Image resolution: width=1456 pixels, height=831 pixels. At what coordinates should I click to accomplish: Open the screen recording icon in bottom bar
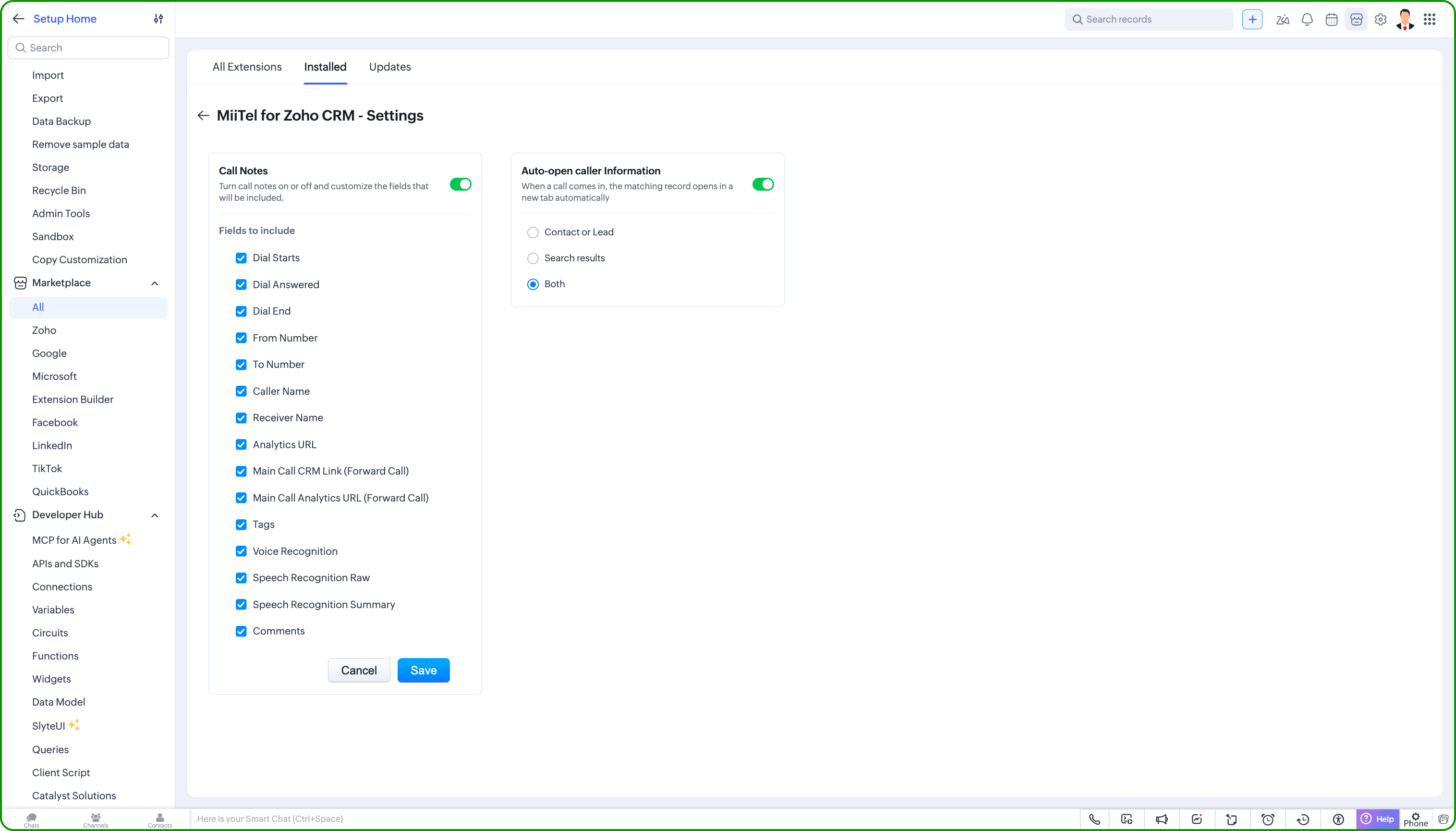point(1126,819)
